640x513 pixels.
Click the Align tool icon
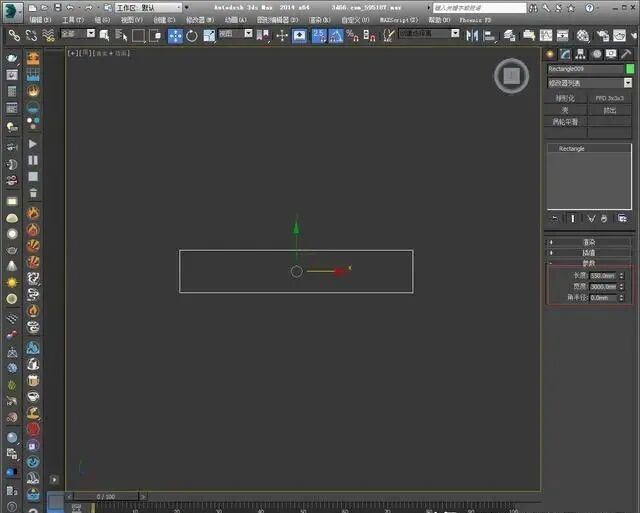[x=489, y=36]
